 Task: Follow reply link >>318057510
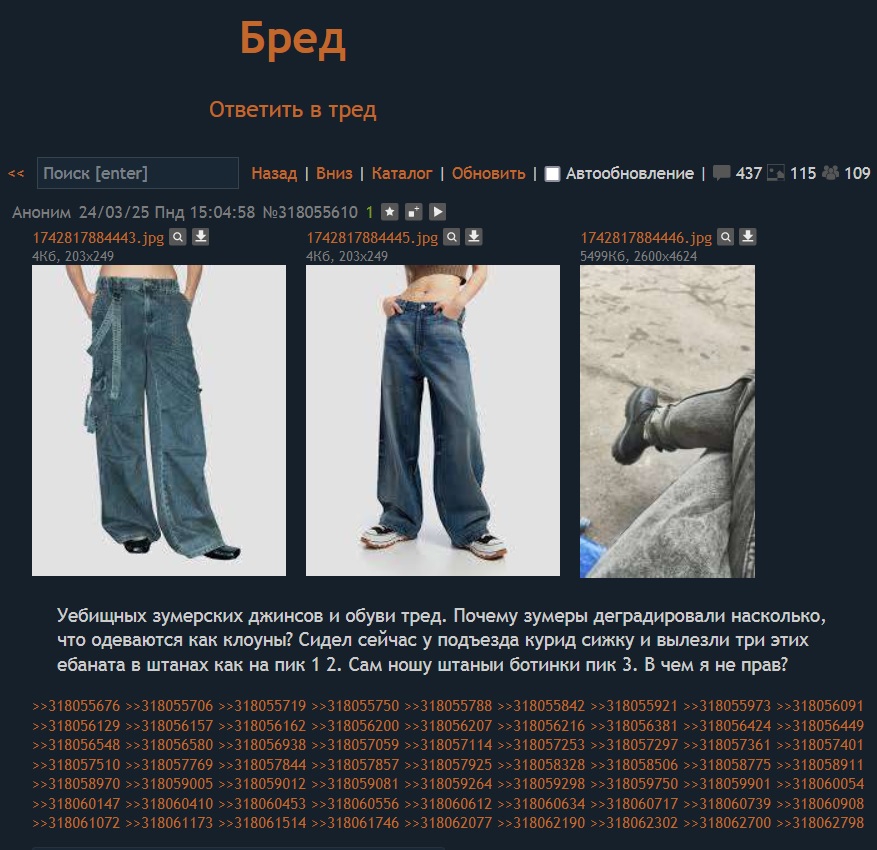[x=76, y=765]
